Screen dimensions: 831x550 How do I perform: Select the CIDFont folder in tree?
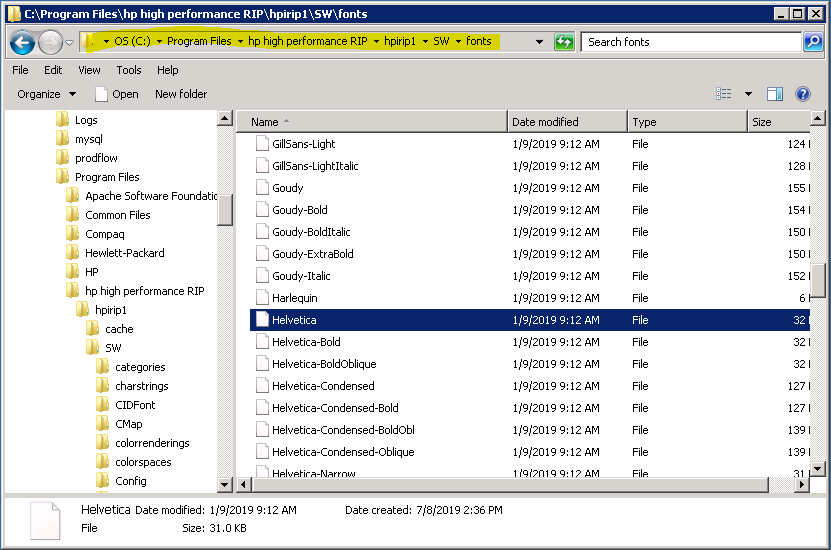pyautogui.click(x=126, y=405)
